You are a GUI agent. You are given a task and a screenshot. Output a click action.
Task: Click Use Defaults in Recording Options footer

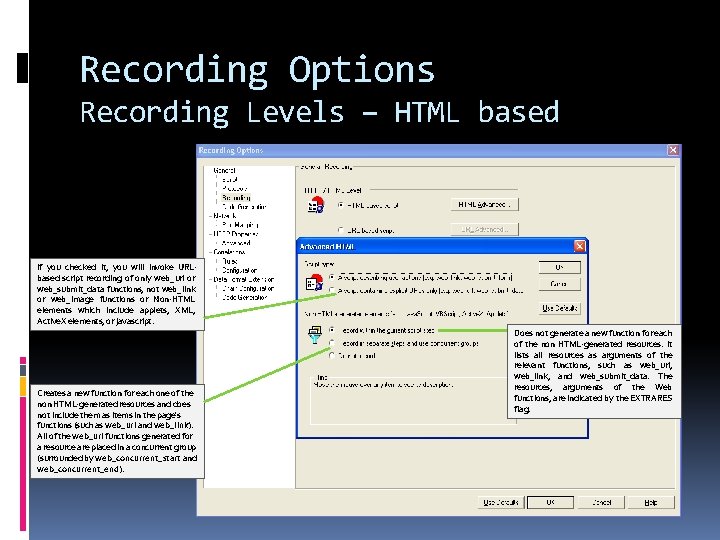pyautogui.click(x=501, y=502)
